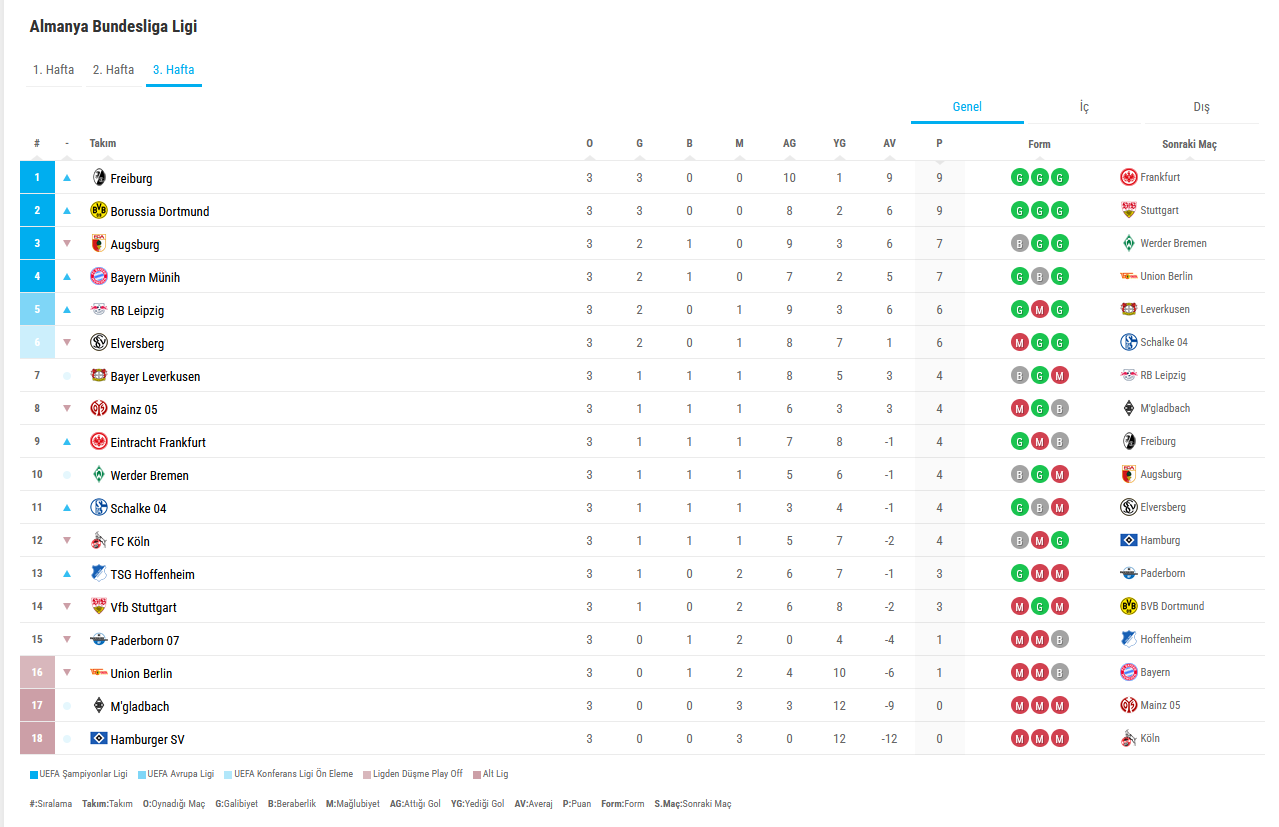The image size is (1279, 827).
Task: Select the Genel standings tab
Action: coord(967,107)
